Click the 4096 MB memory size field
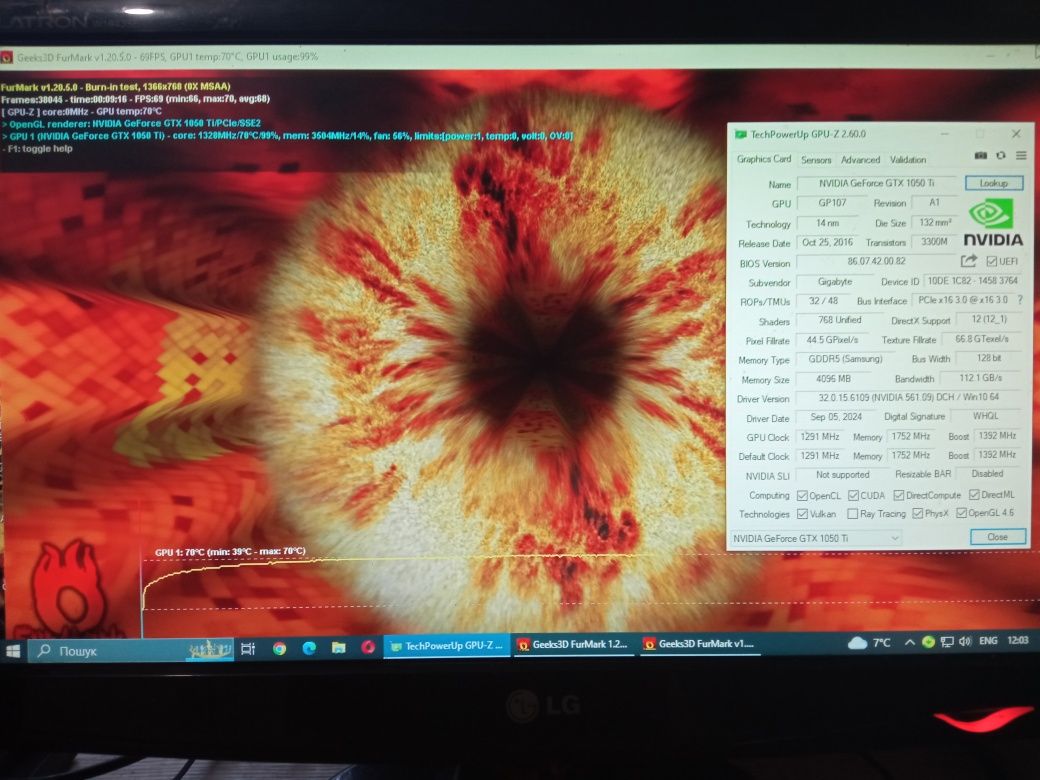This screenshot has width=1040, height=780. (833, 379)
